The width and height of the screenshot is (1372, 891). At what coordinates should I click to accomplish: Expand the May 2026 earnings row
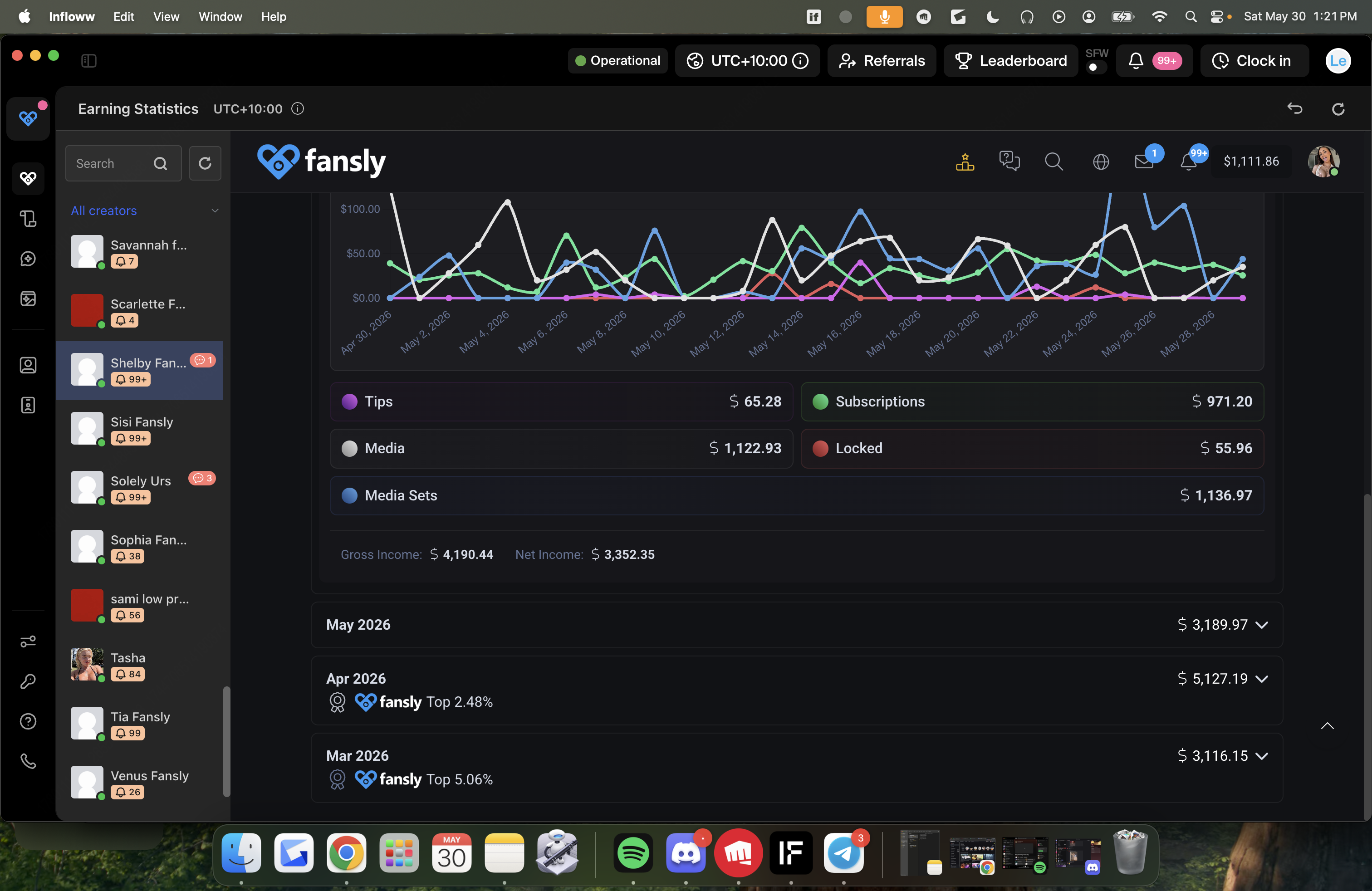click(x=797, y=625)
